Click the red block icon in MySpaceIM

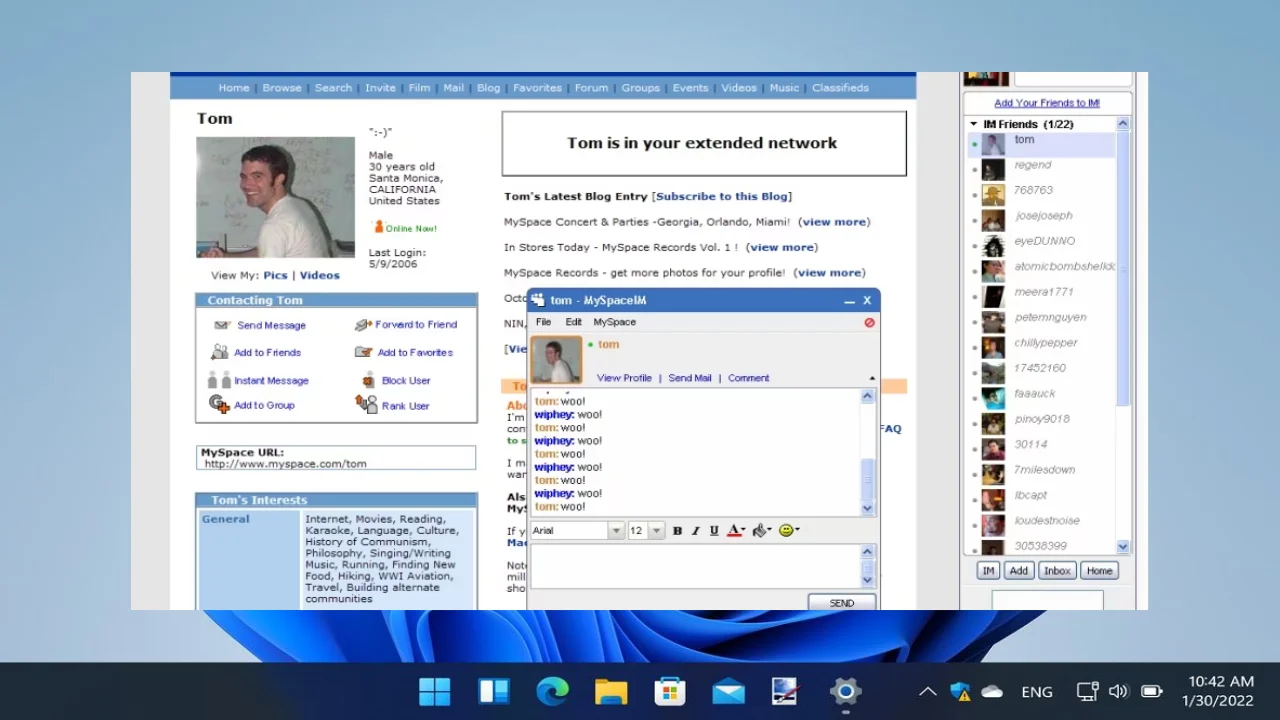pos(869,322)
